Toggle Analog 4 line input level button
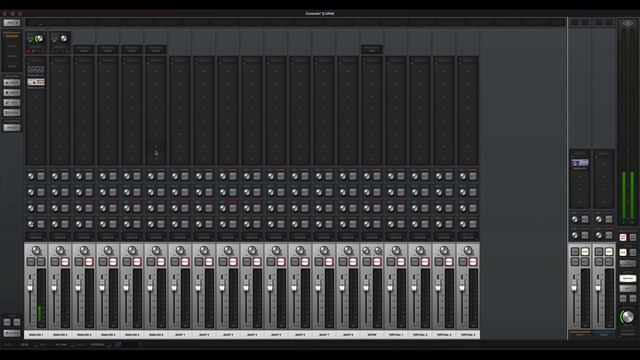The image size is (640, 360). coord(108,50)
